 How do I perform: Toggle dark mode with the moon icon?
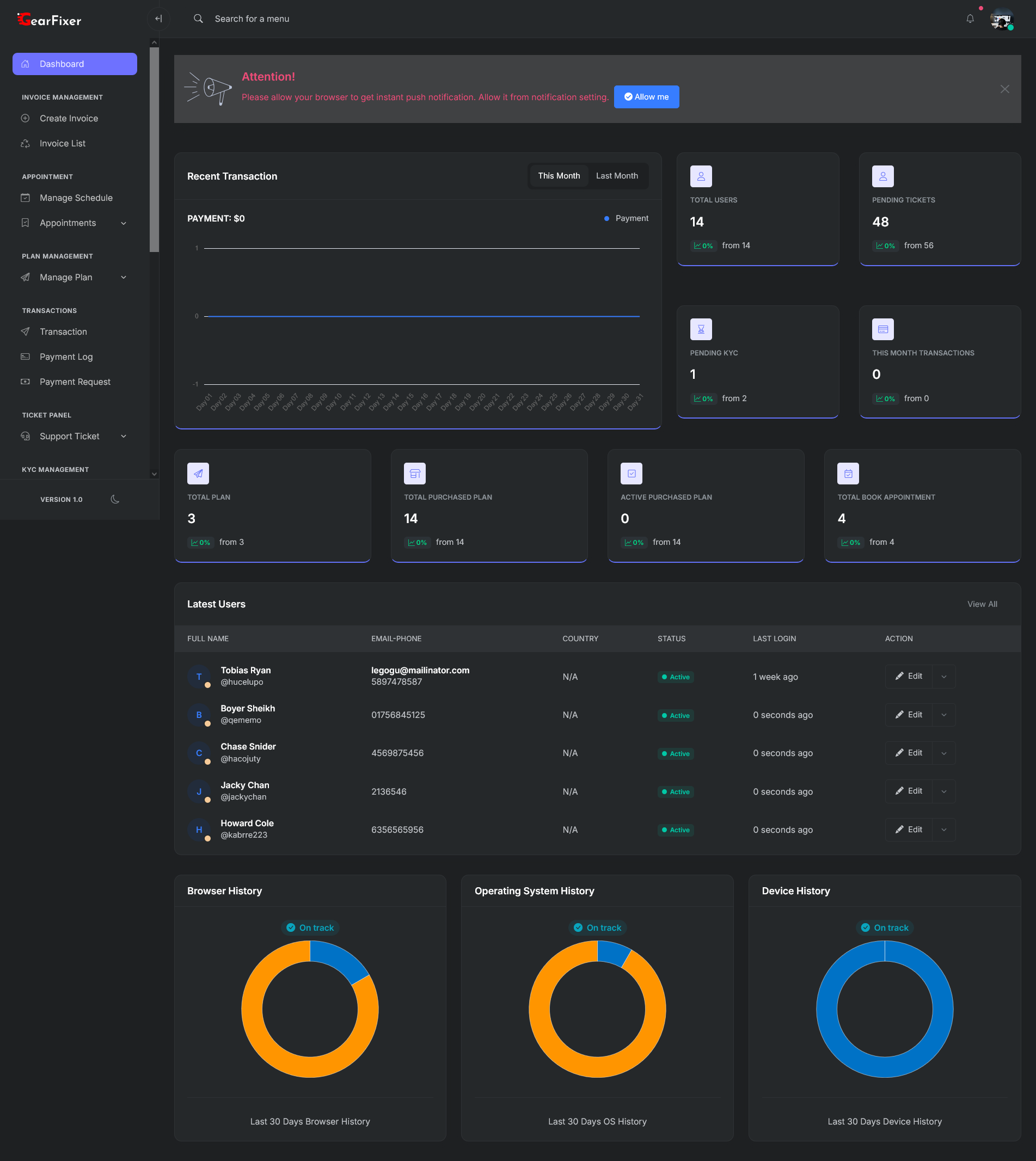[x=115, y=499]
